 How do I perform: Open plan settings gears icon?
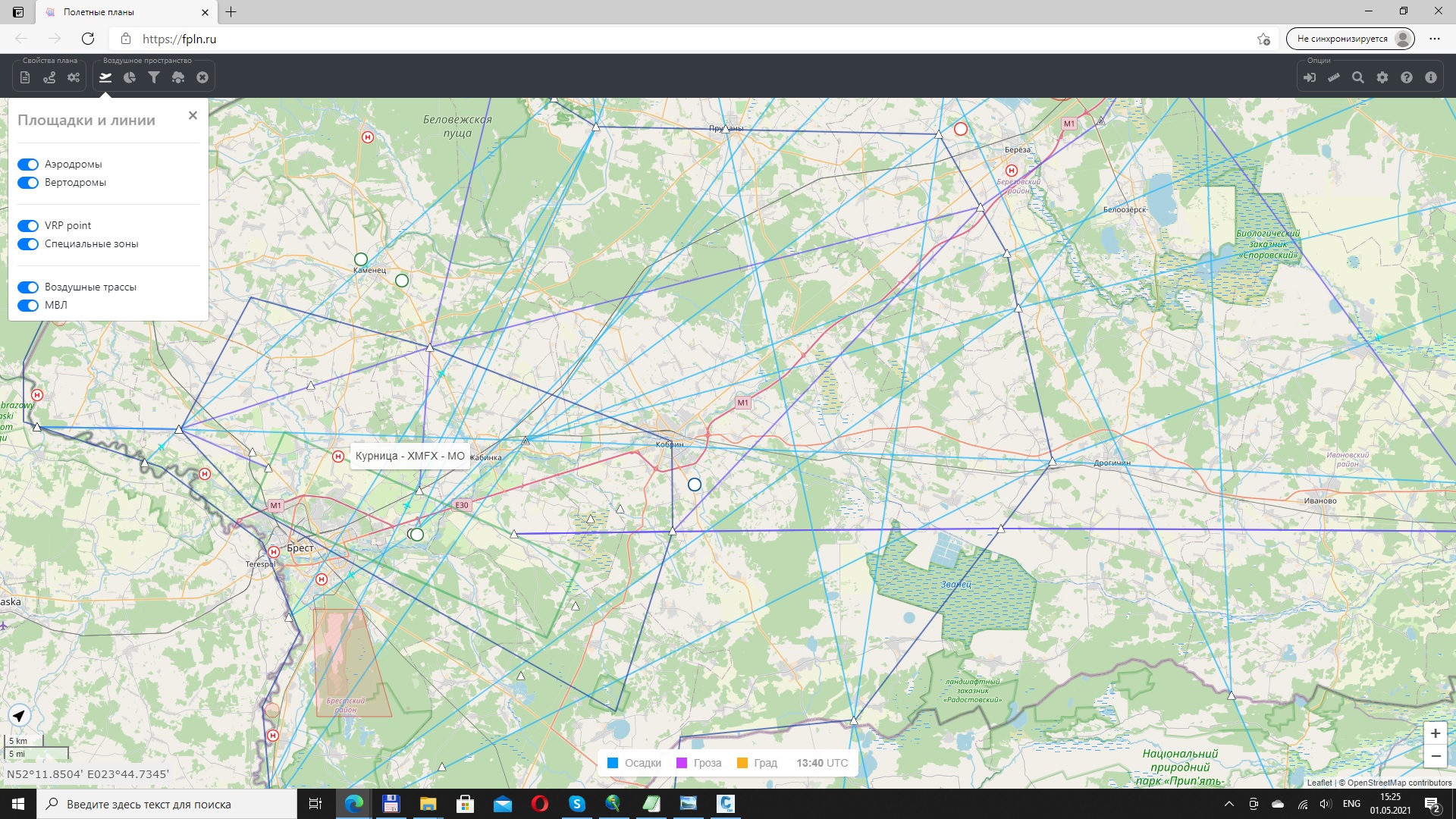point(74,77)
